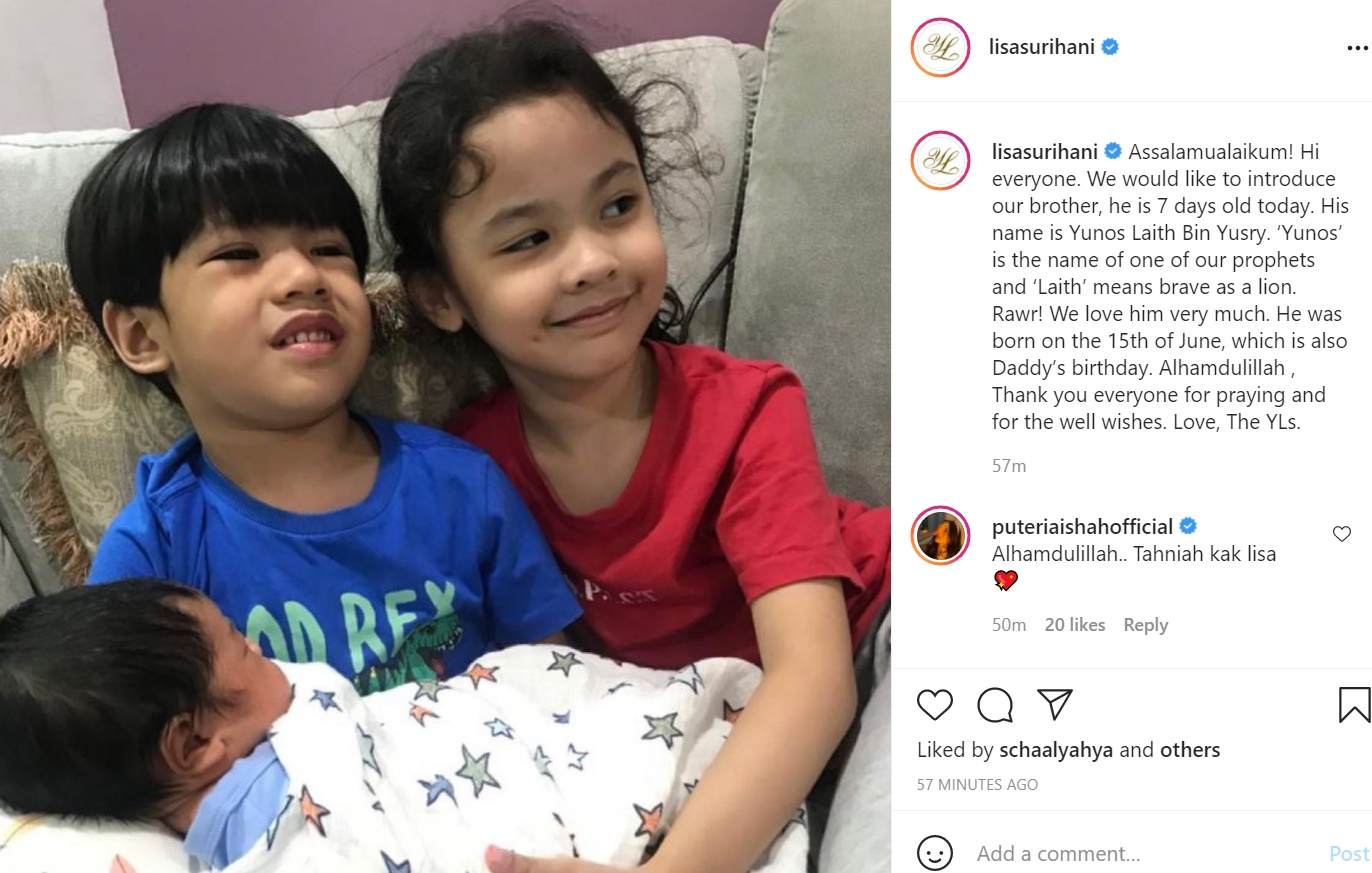1372x873 pixels.
Task: Click verified badge next to header username
Action: click(1110, 47)
